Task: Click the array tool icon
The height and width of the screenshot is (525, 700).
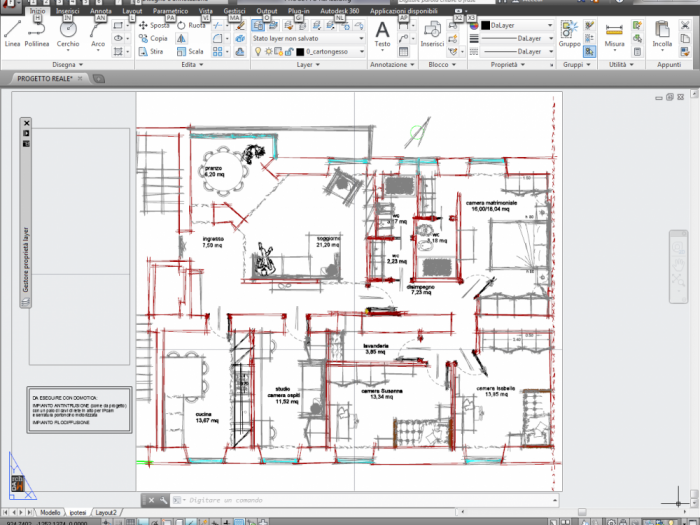Action: [x=217, y=51]
